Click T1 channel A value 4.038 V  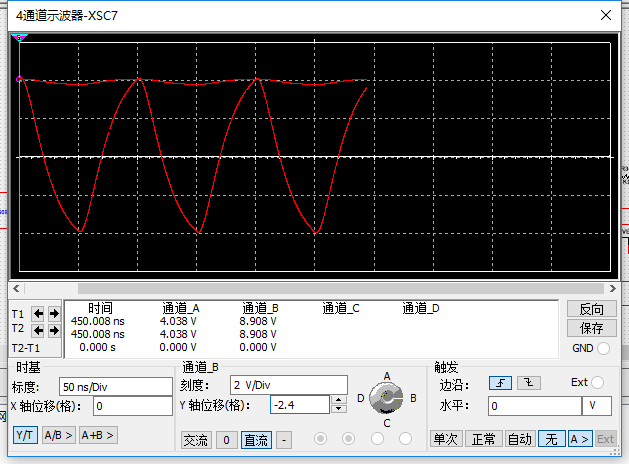coord(178,321)
